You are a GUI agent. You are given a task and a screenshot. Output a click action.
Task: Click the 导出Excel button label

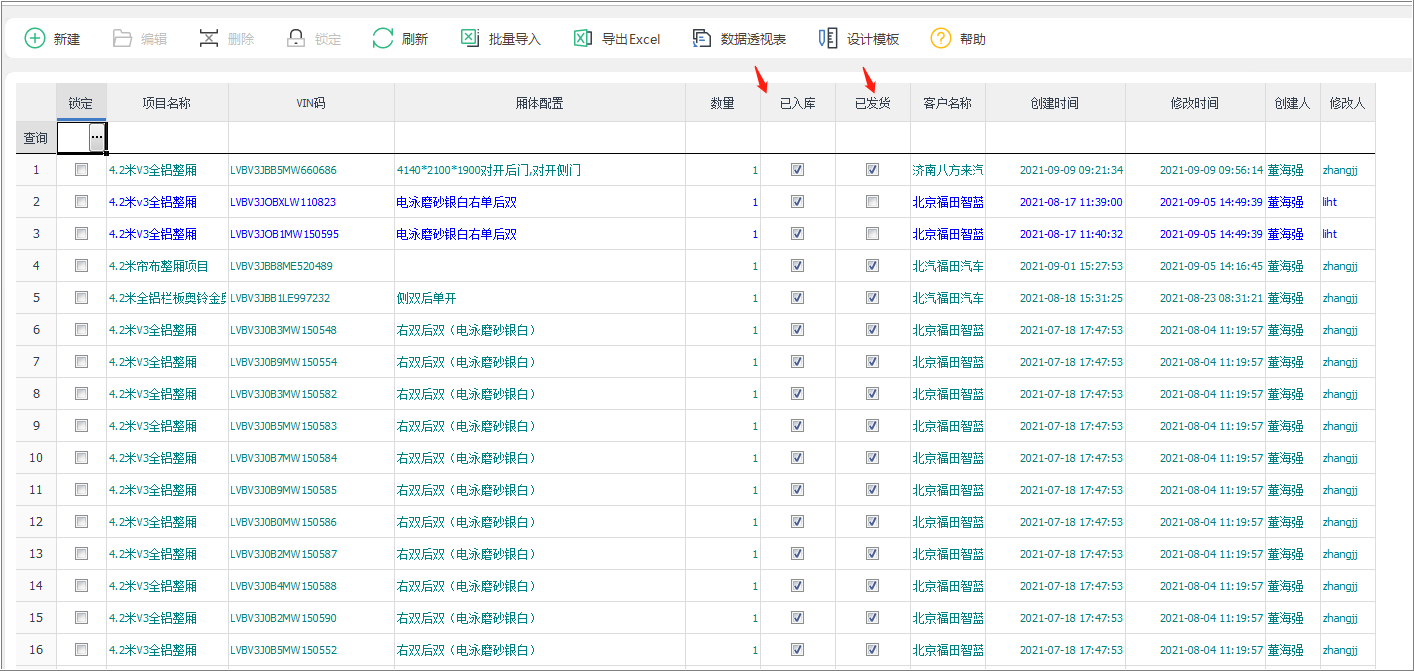point(631,39)
